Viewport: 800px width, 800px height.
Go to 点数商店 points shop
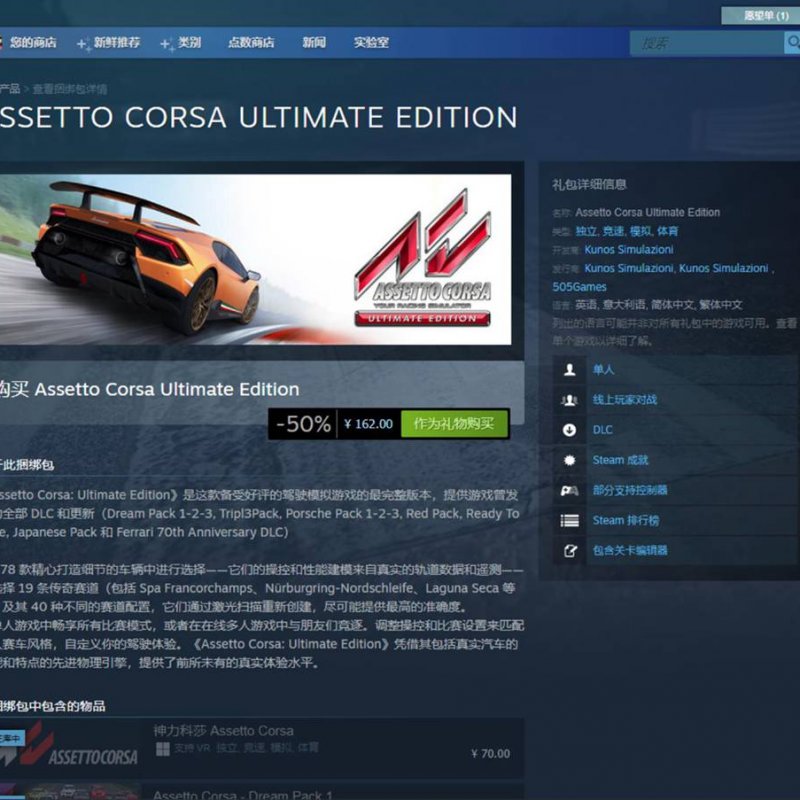point(251,42)
